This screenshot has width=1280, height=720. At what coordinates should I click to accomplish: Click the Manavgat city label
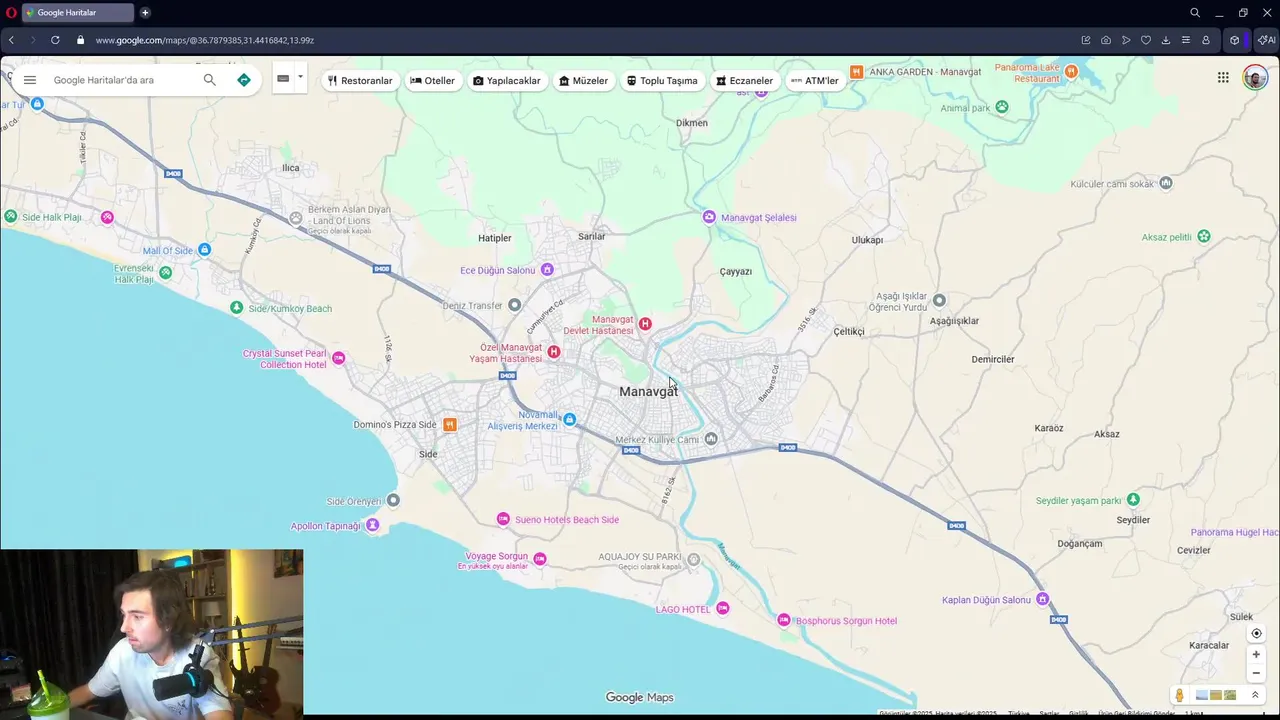point(648,391)
